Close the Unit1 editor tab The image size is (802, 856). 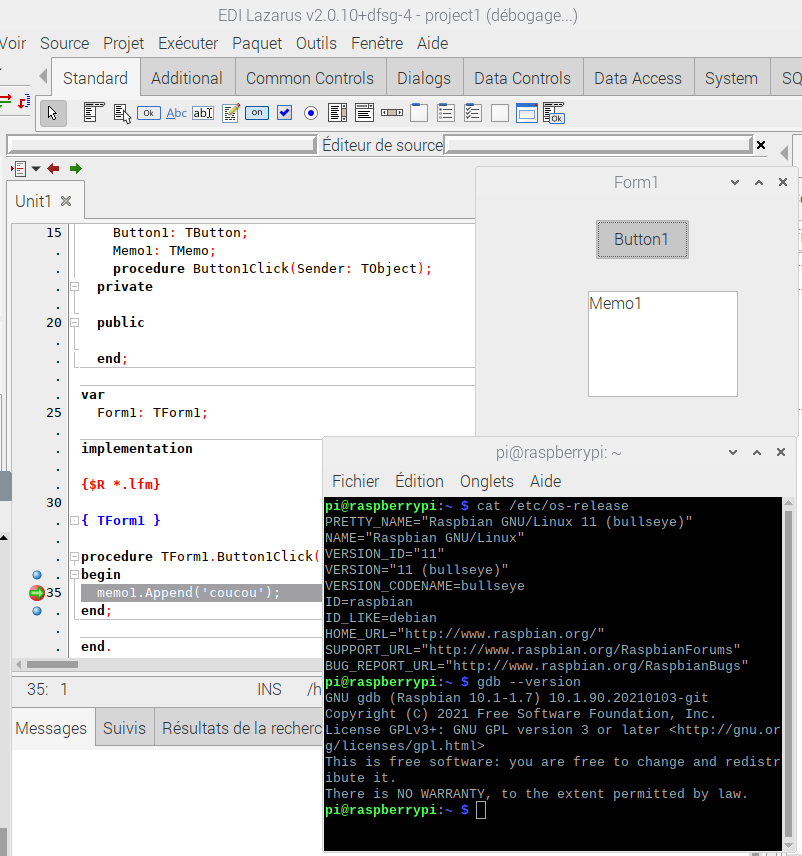(66, 201)
